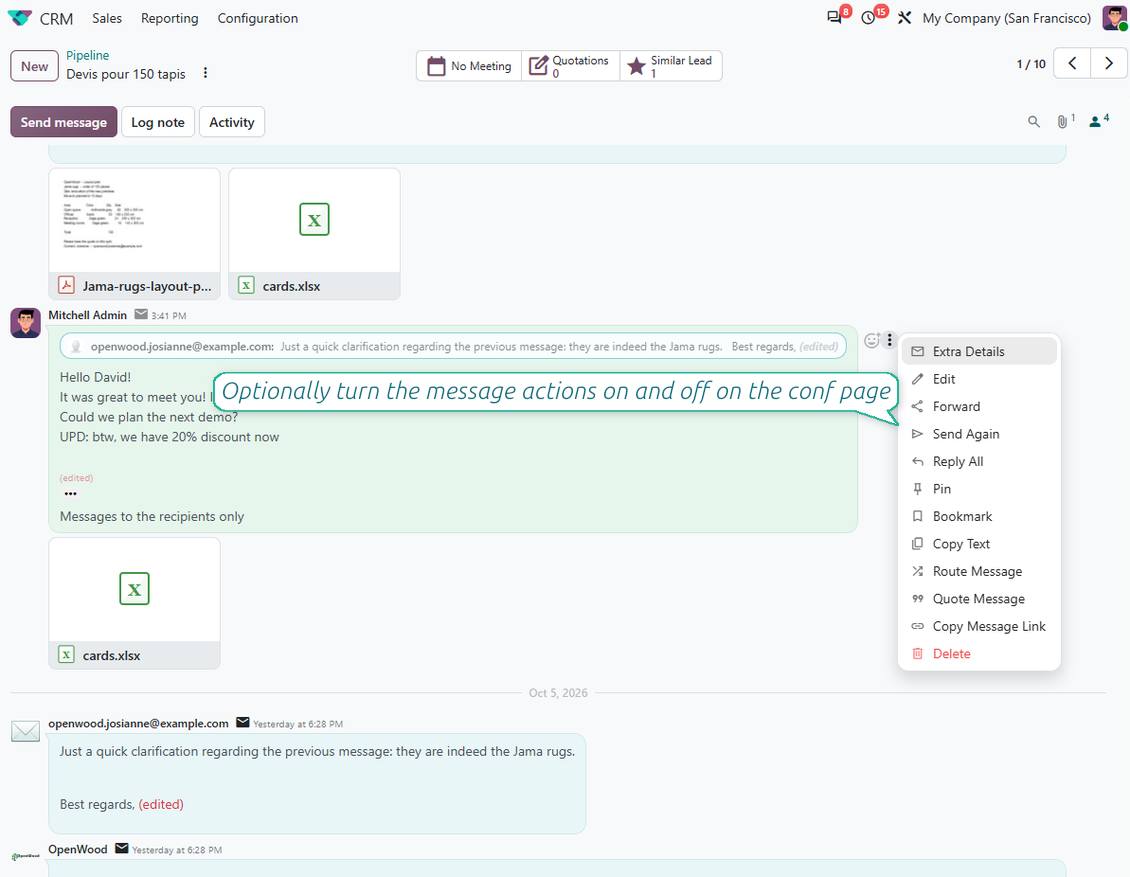The height and width of the screenshot is (877, 1130).
Task: Click the Activity button
Action: click(231, 122)
